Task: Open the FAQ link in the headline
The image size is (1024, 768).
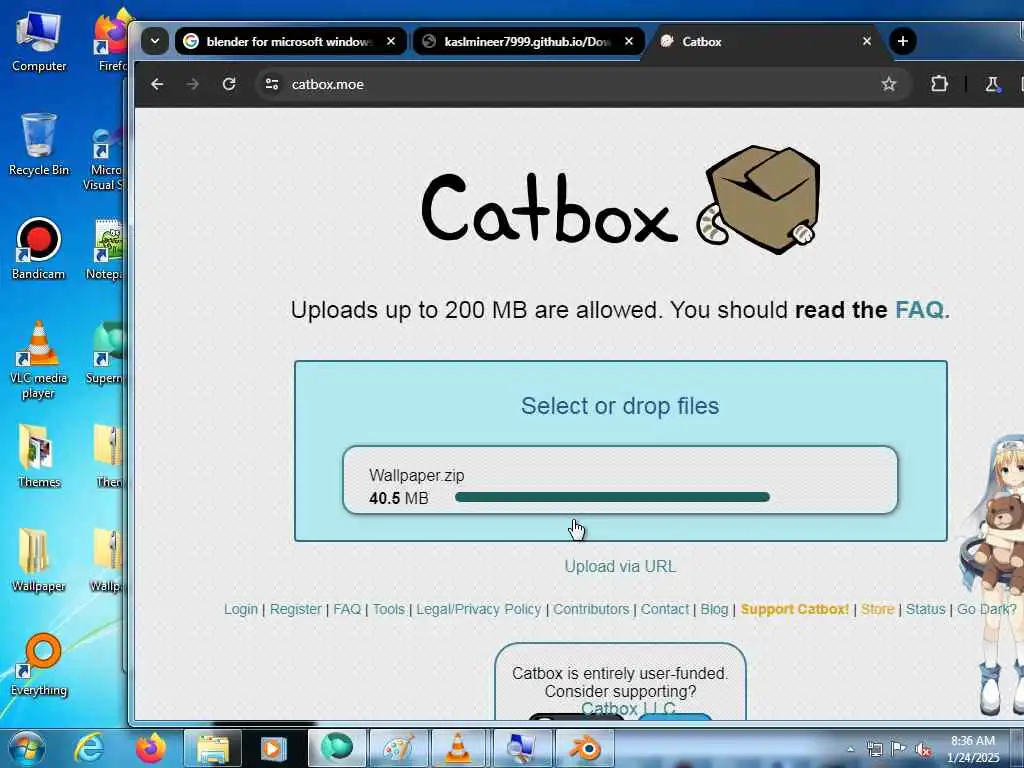Action: pos(921,310)
